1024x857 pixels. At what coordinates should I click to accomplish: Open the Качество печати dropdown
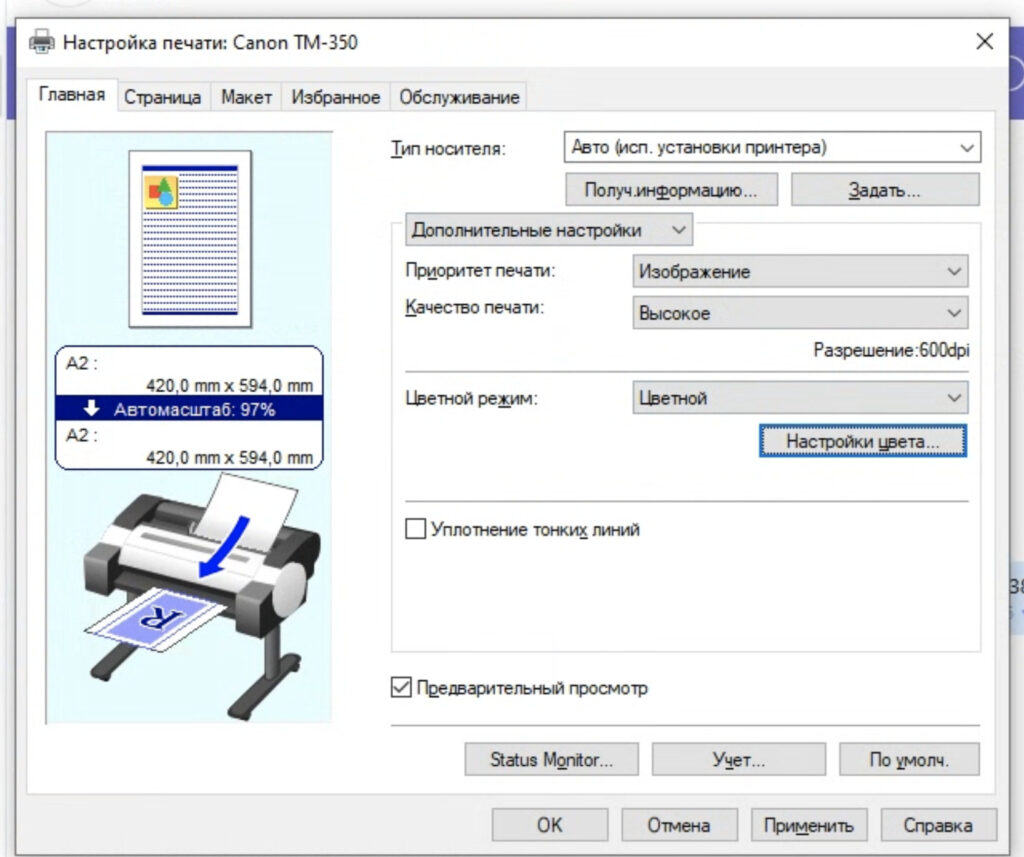[x=800, y=313]
